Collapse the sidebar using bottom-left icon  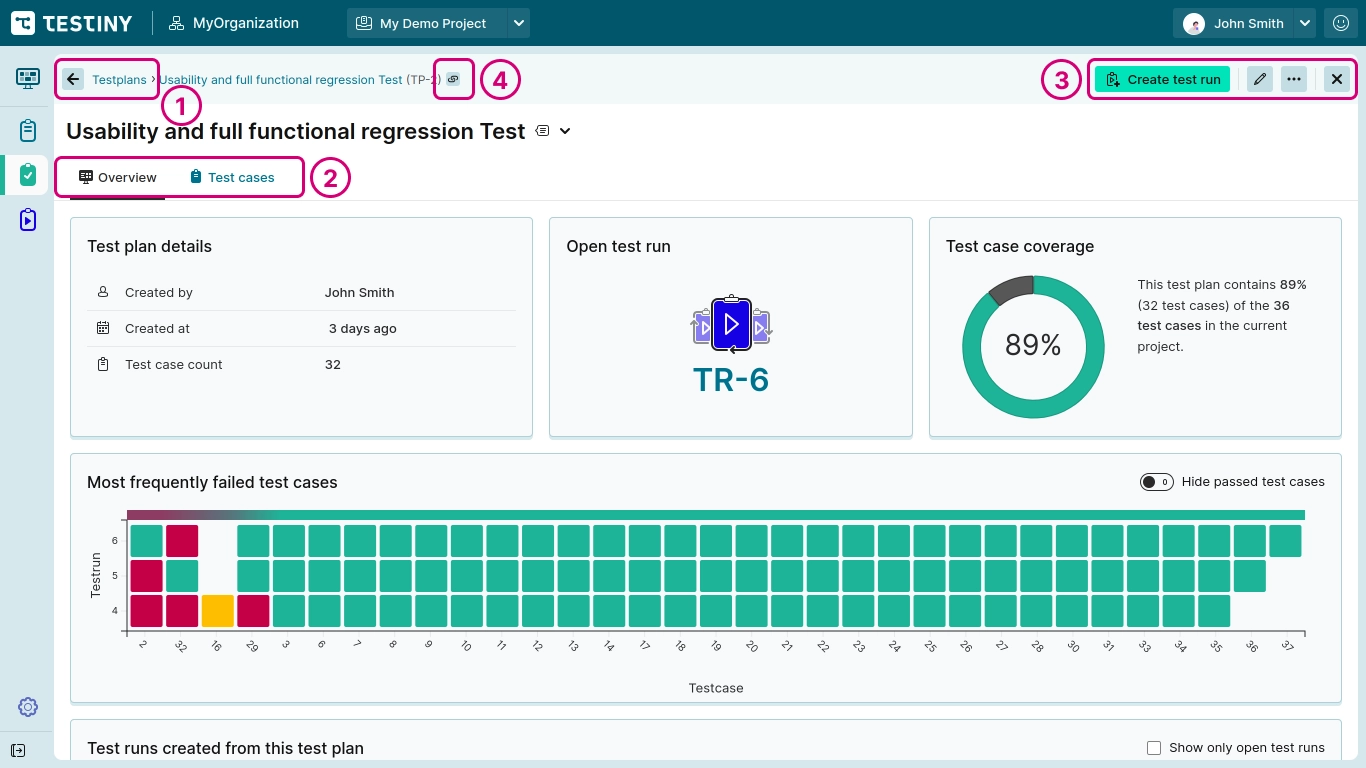[x=18, y=750]
